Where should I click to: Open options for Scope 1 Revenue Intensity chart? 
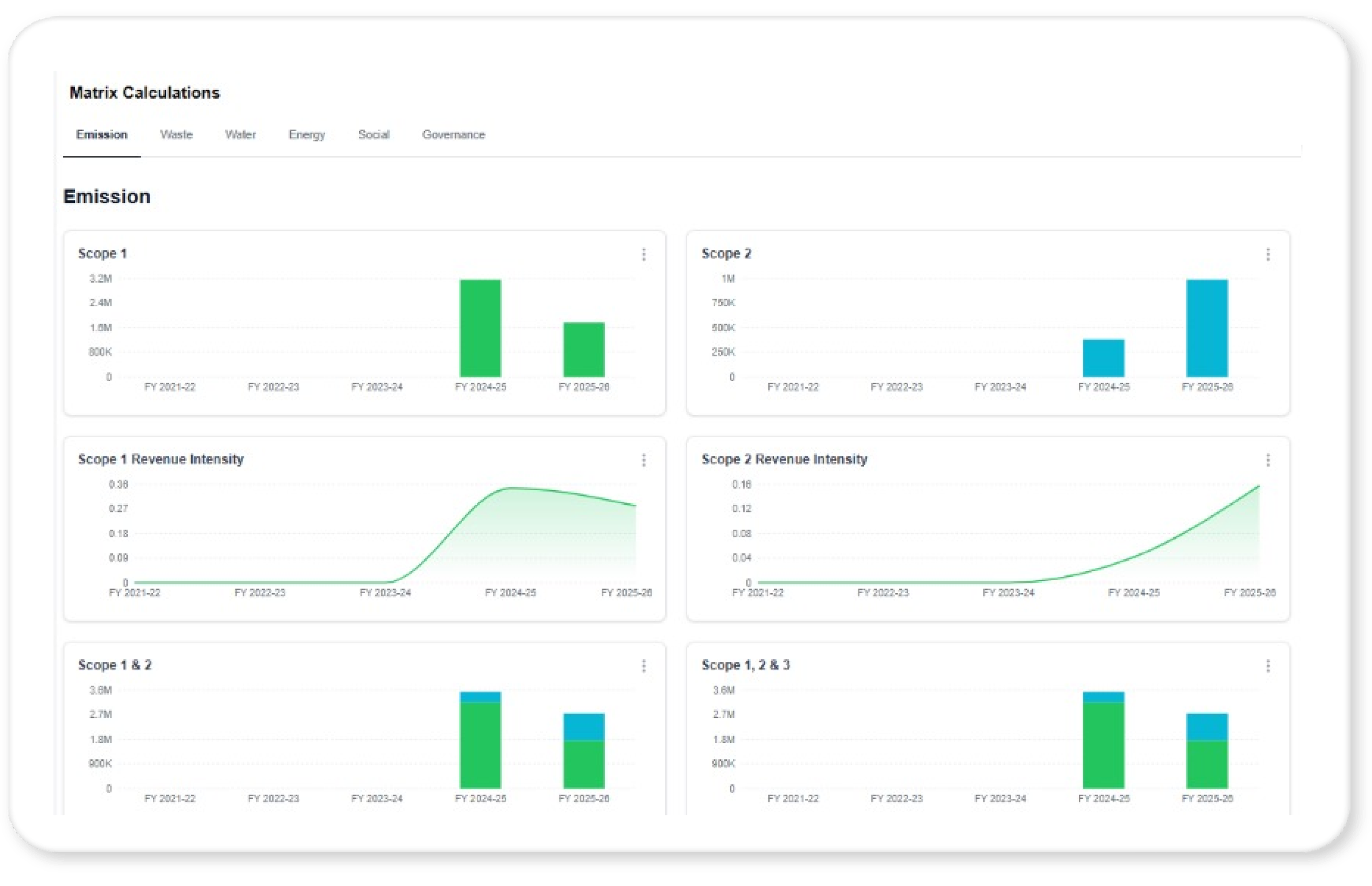tap(644, 460)
